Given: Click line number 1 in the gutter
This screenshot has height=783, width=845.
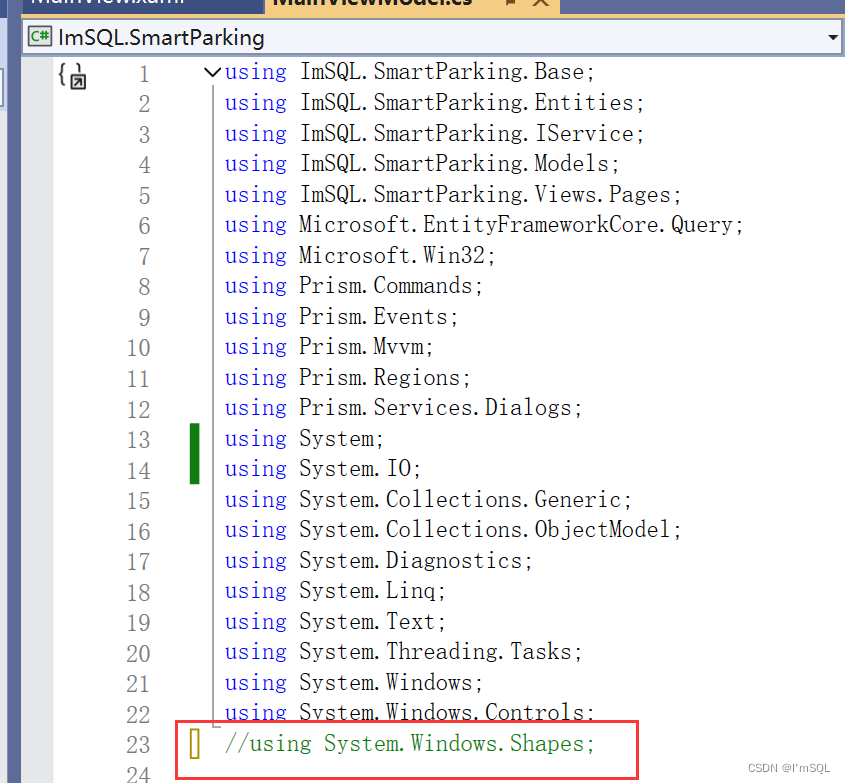Looking at the screenshot, I should 143,71.
